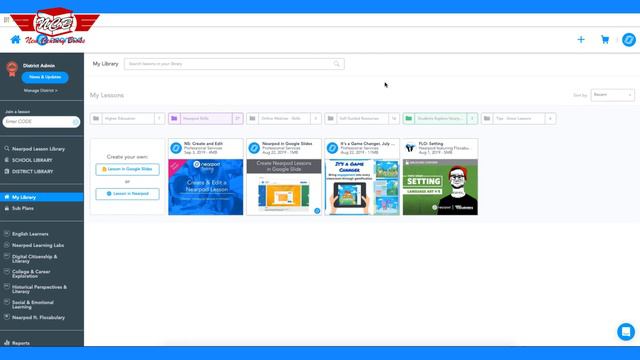The image size is (640, 360).
Task: Click the School Library sidebar icon
Action: pos(7,160)
